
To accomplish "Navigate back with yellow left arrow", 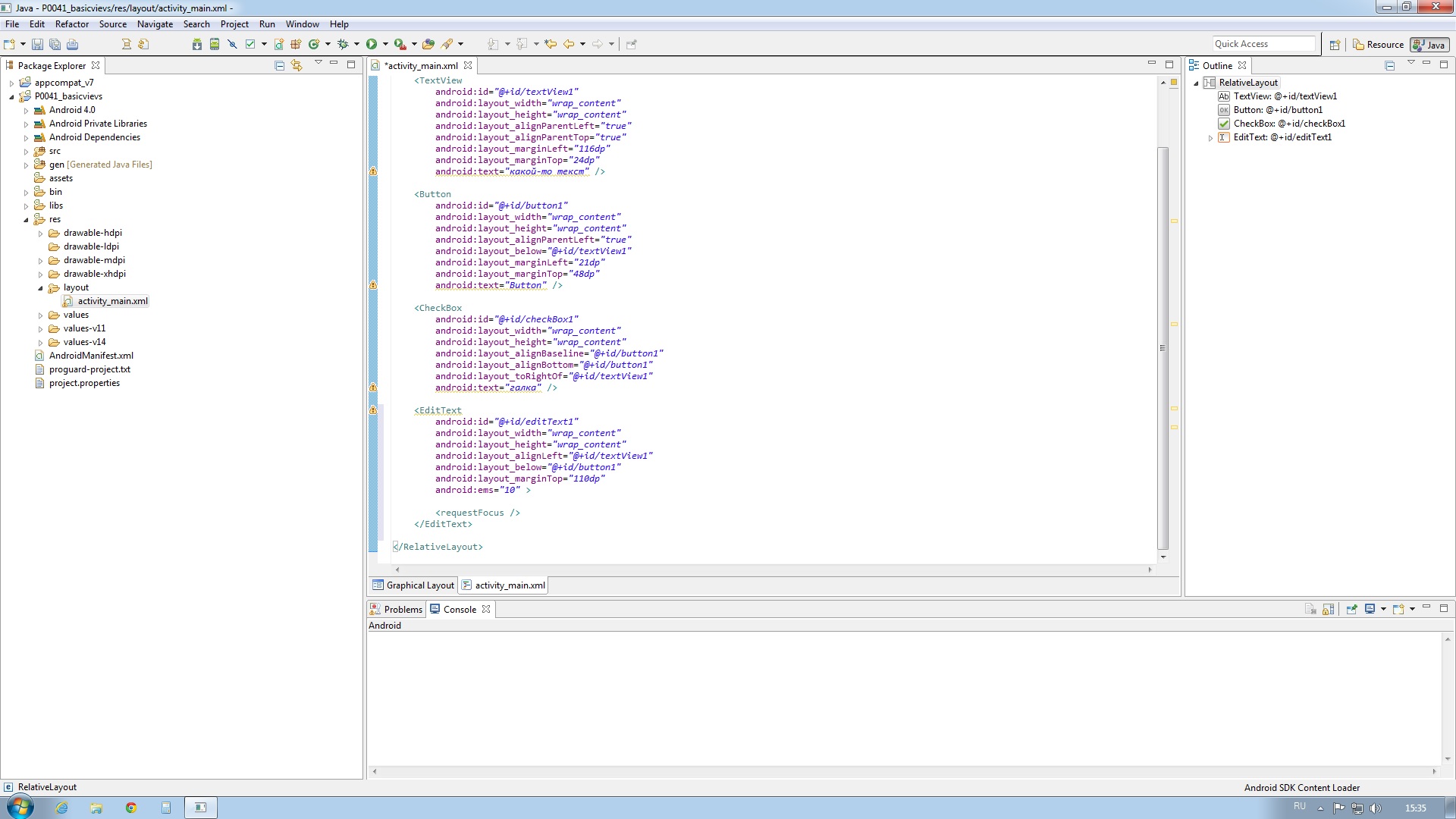I will coord(569,44).
